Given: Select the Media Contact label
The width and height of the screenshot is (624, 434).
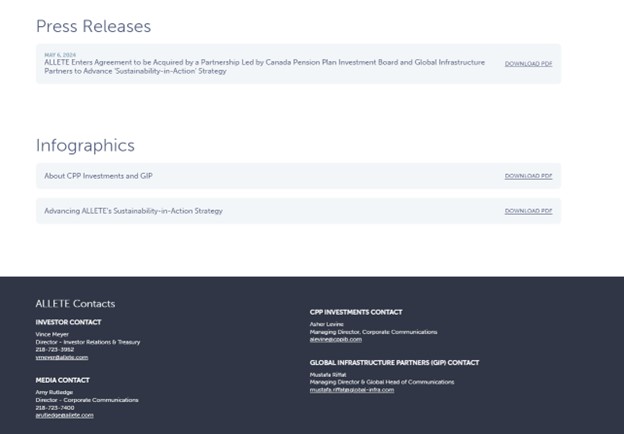Looking at the screenshot, I should (x=62, y=380).
